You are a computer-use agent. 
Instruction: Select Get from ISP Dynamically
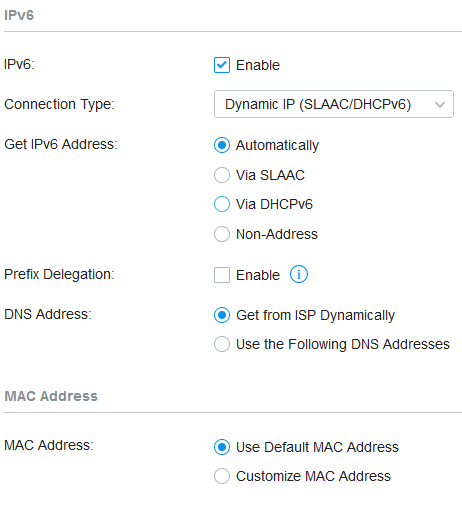[222, 315]
